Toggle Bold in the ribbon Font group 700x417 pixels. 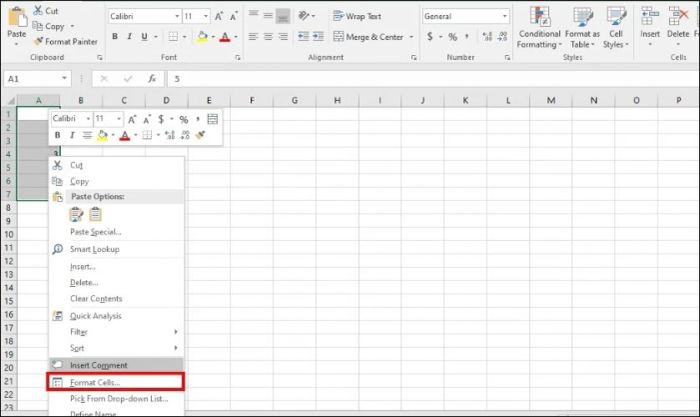point(115,37)
